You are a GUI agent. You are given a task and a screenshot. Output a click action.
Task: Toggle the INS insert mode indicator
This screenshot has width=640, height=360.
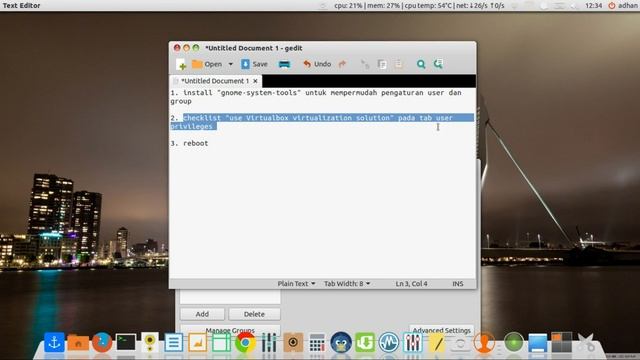458,283
